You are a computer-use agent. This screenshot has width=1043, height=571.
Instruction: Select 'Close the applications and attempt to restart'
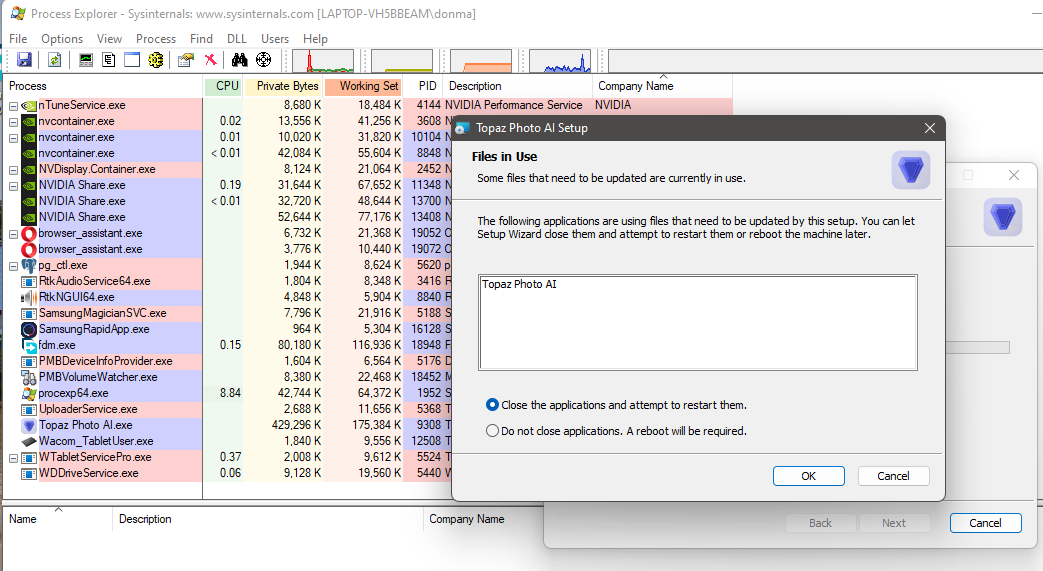492,405
